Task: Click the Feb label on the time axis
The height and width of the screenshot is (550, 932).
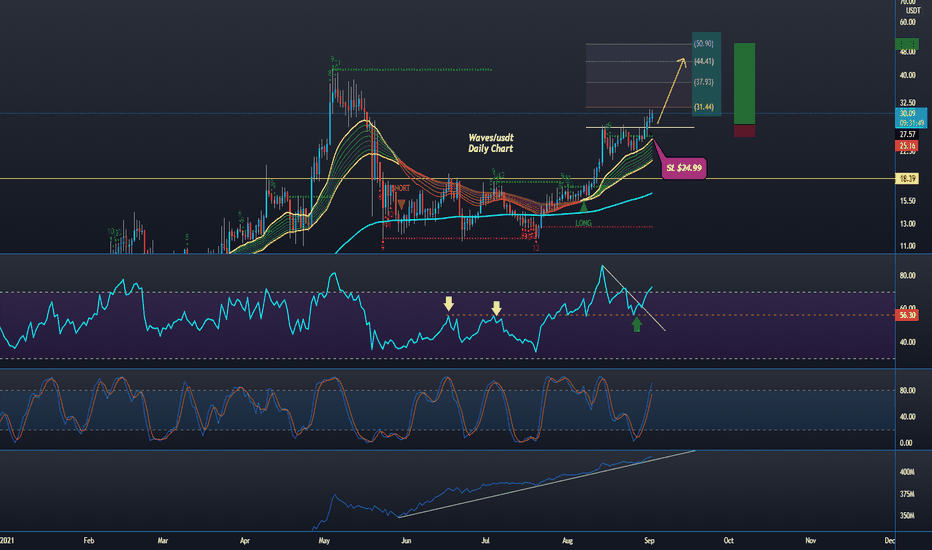Action: point(89,540)
